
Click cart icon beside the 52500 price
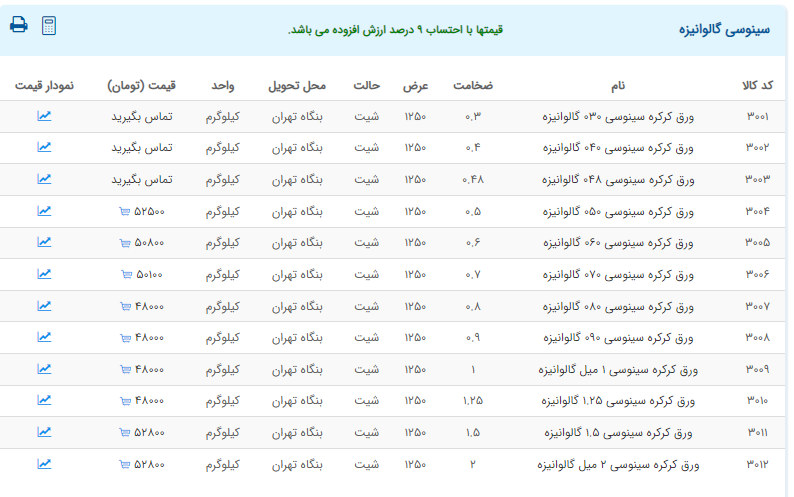coord(125,211)
